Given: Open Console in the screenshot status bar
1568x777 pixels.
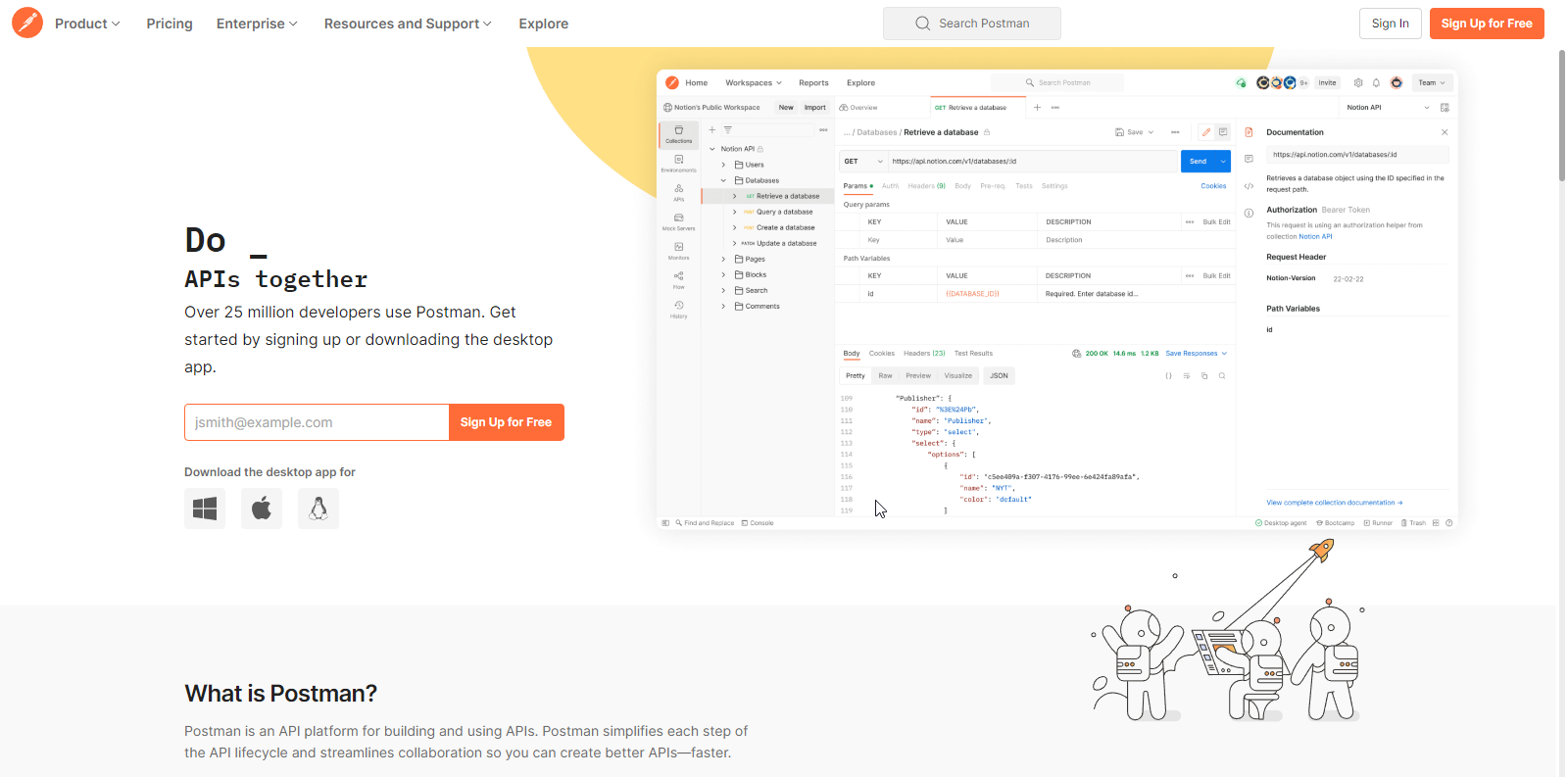Looking at the screenshot, I should [x=758, y=523].
